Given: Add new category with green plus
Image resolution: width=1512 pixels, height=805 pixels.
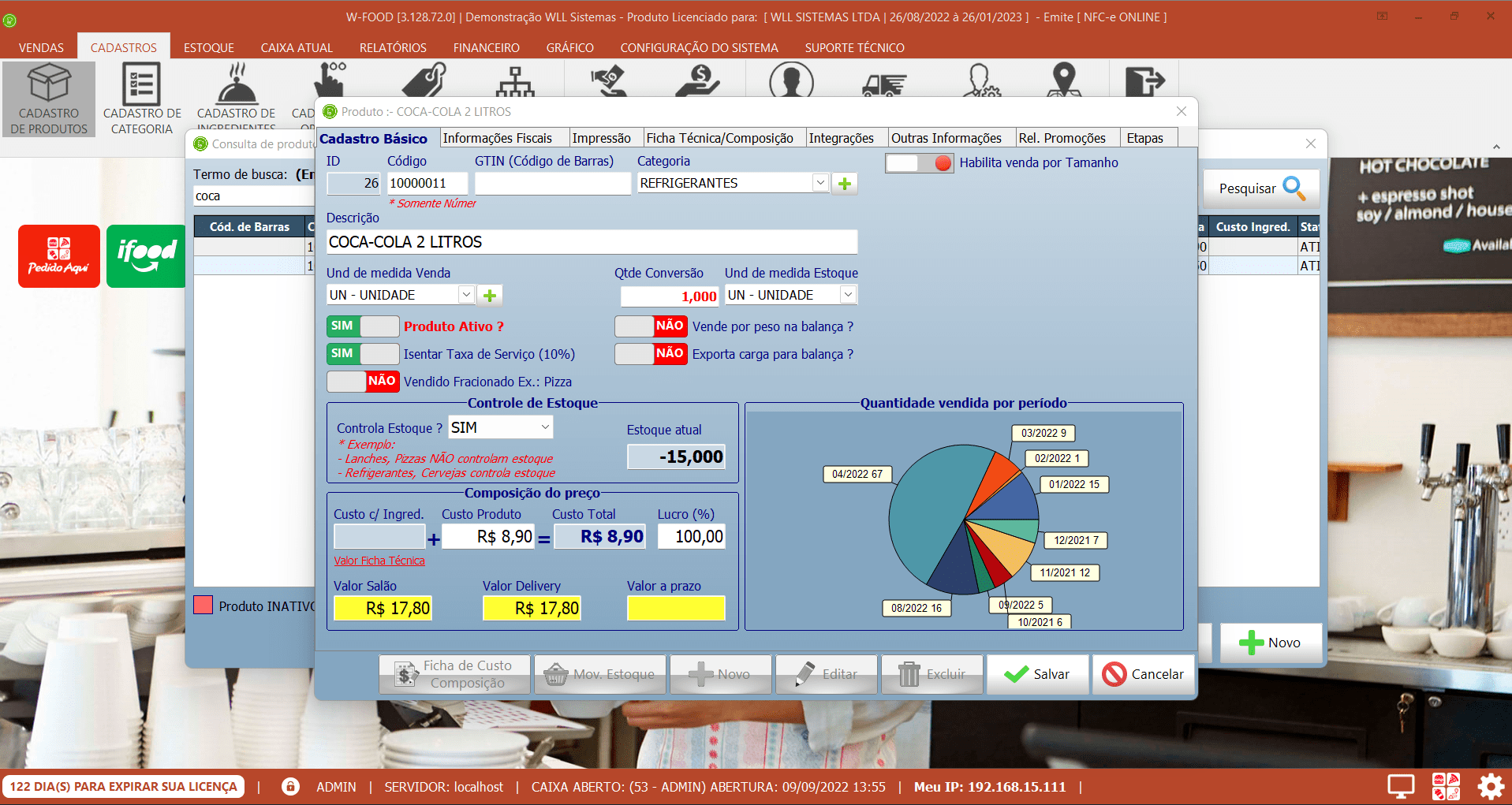Looking at the screenshot, I should [x=845, y=183].
